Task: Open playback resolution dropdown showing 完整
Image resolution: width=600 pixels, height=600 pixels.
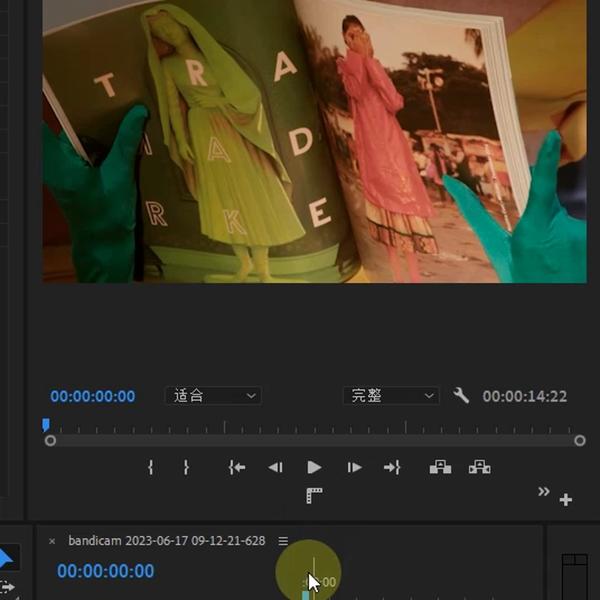Action: pos(391,396)
